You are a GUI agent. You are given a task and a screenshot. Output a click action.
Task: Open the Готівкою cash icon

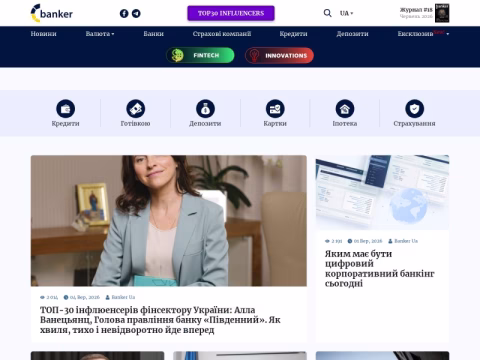[136, 109]
